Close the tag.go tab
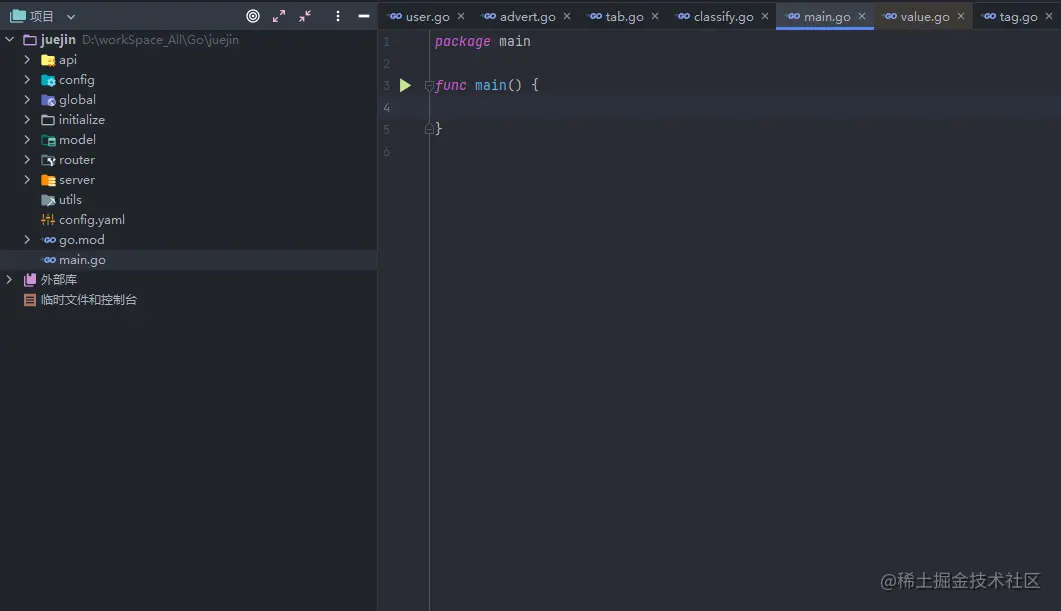The image size is (1061, 611). click(x=1049, y=16)
